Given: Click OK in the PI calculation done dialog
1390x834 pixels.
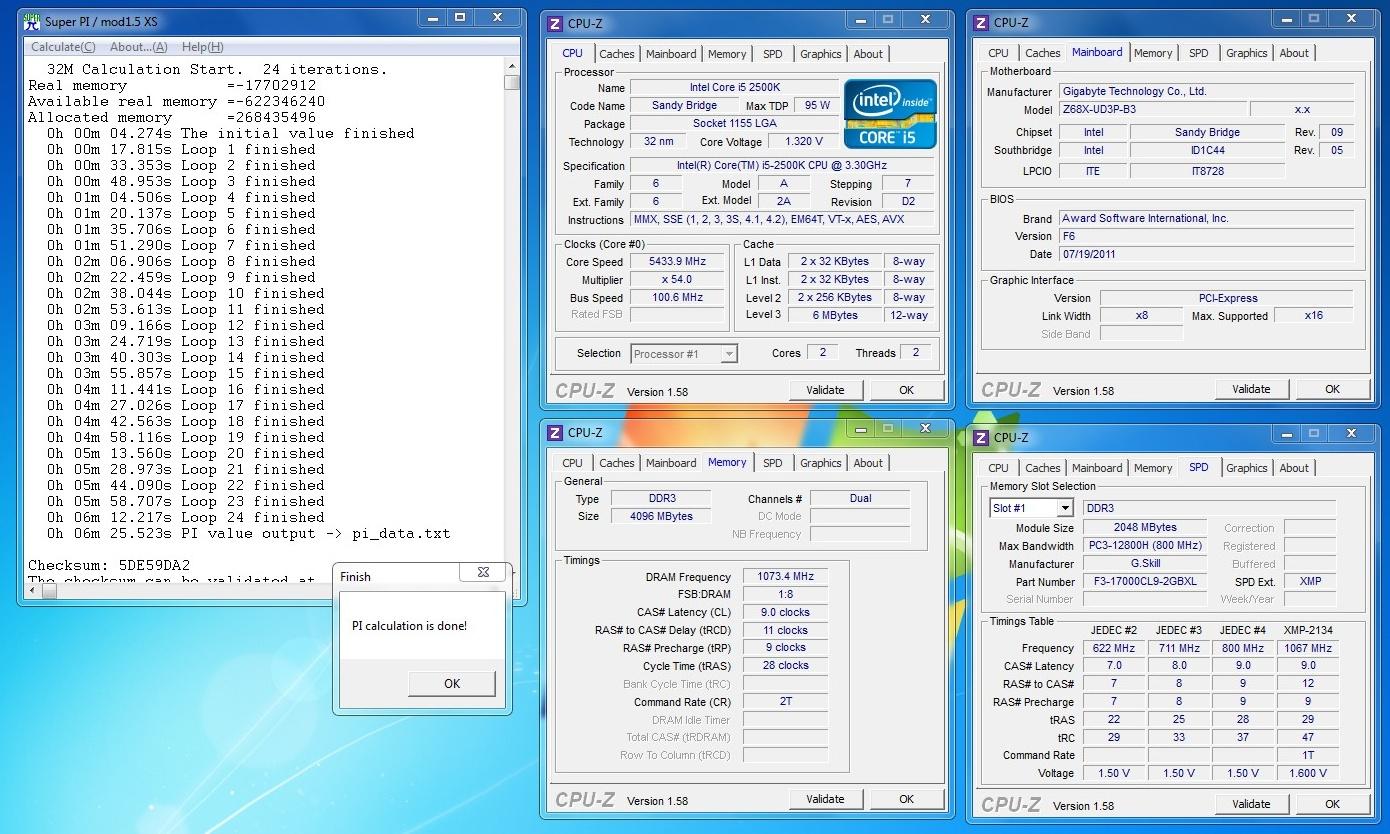Looking at the screenshot, I should (x=452, y=684).
